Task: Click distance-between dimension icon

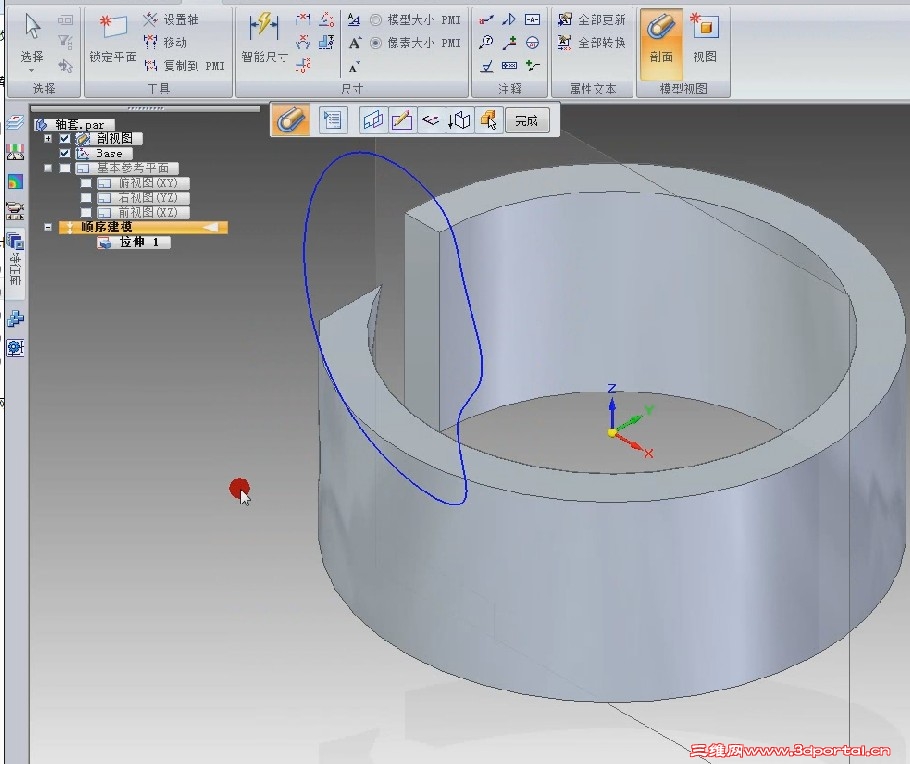Action: 303,19
